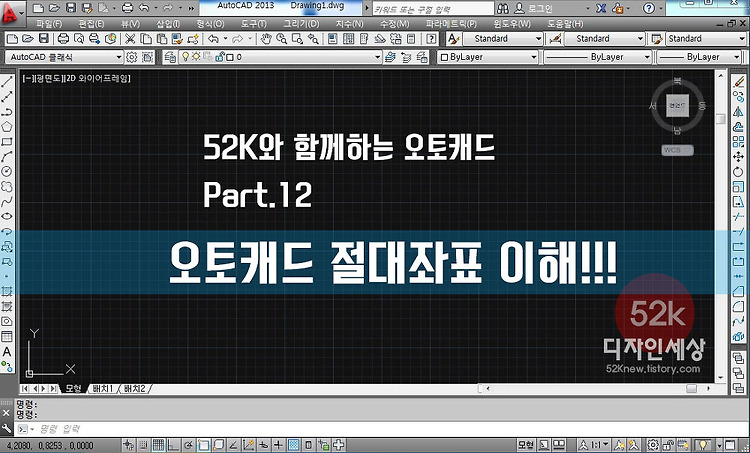
Task: Select the Table tool in Draw toolbar
Action: coord(7,336)
